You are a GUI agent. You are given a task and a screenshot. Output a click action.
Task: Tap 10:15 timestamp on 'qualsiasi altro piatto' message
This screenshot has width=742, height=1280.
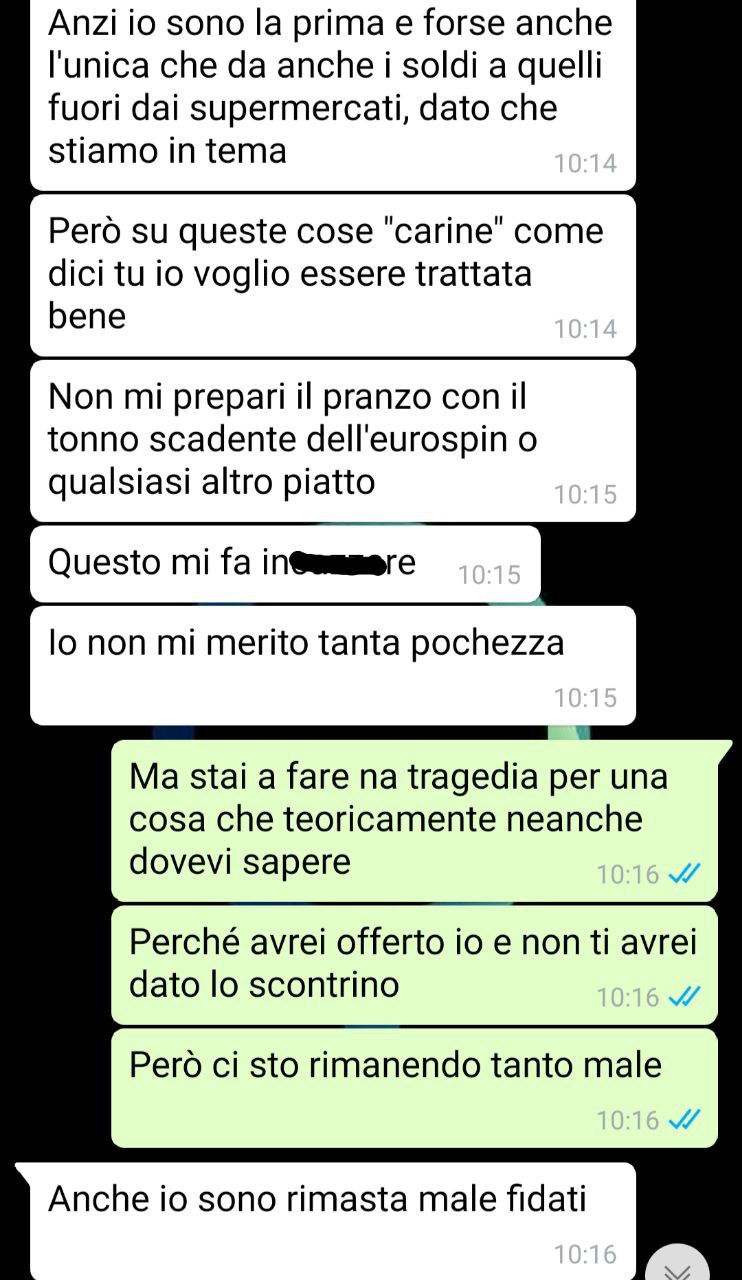point(585,494)
